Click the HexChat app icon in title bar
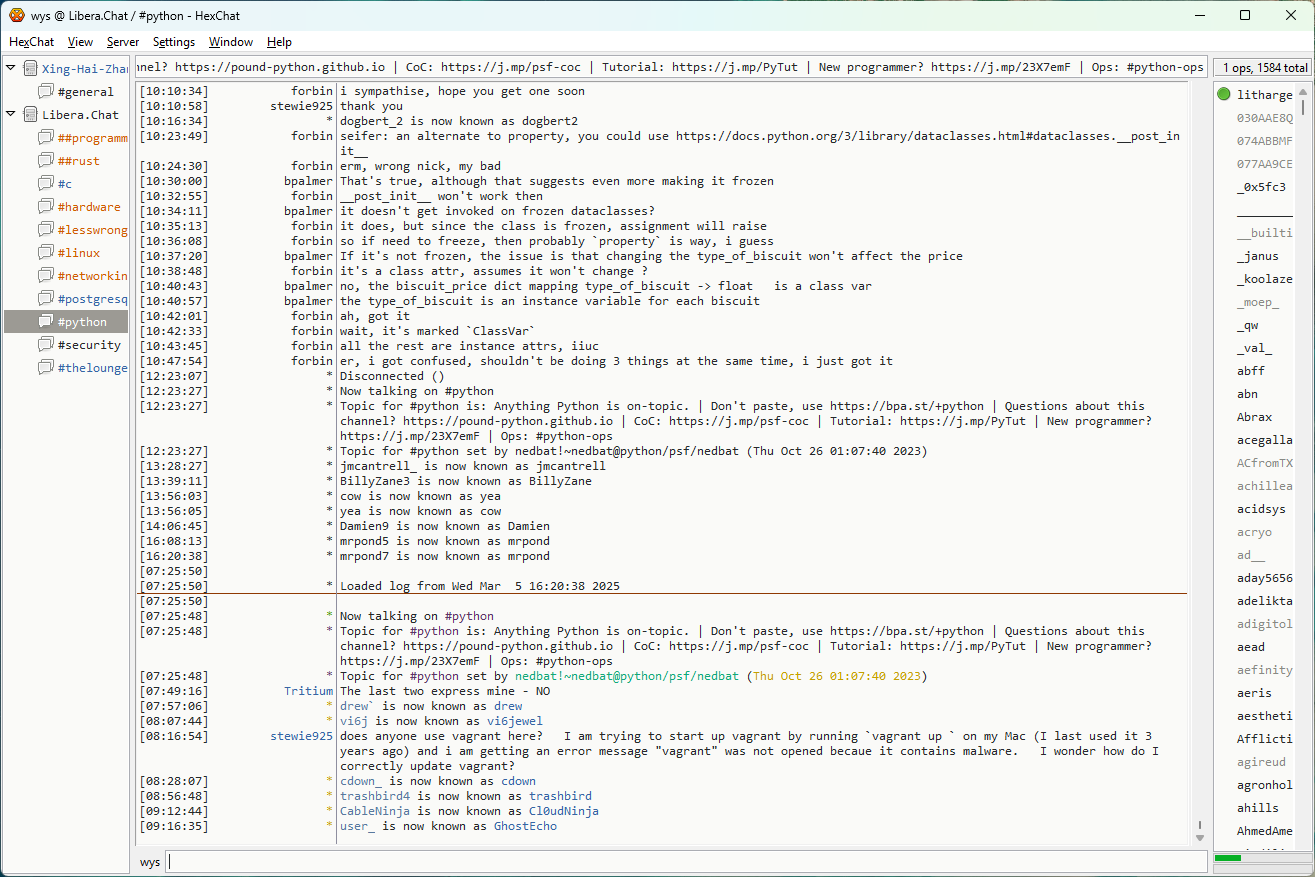This screenshot has width=1315, height=877. coord(16,15)
